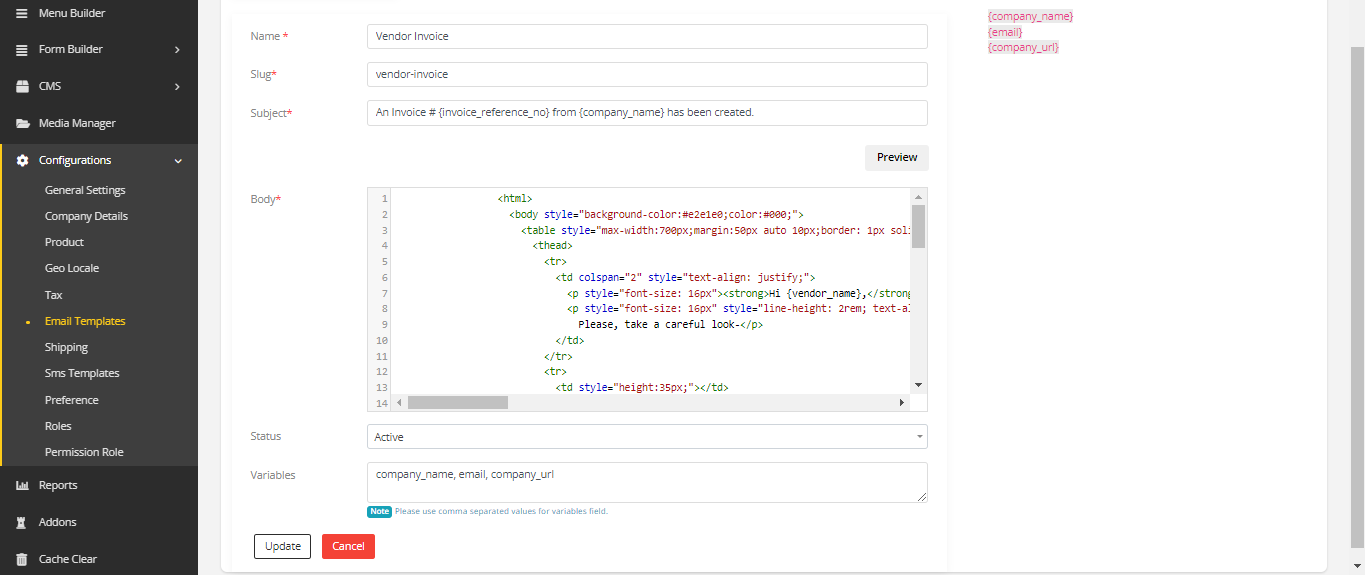The width and height of the screenshot is (1365, 575).
Task: Focus the Slug field vendor-invoice
Action: (x=647, y=74)
